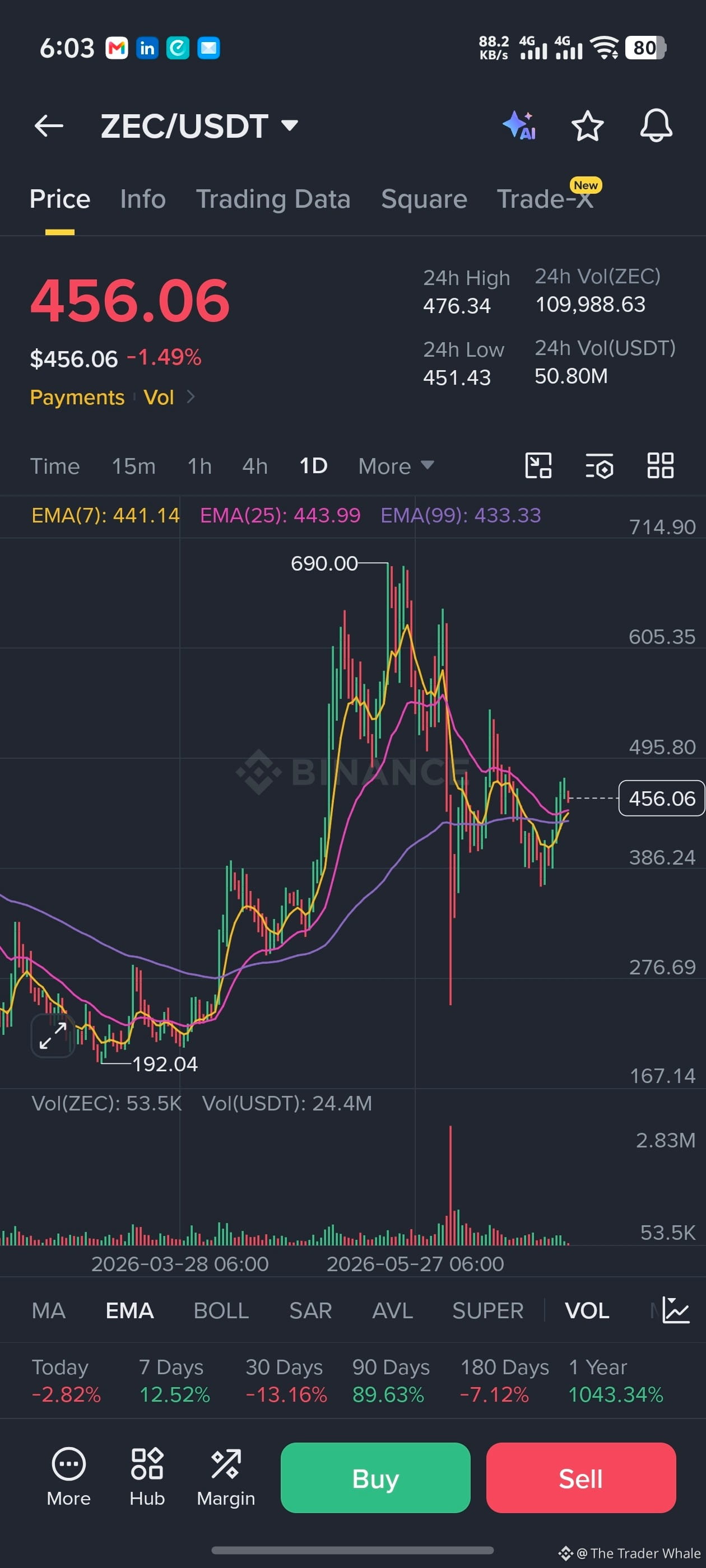Toggle the EMA indicator
The image size is (706, 1568).
pos(130,1310)
